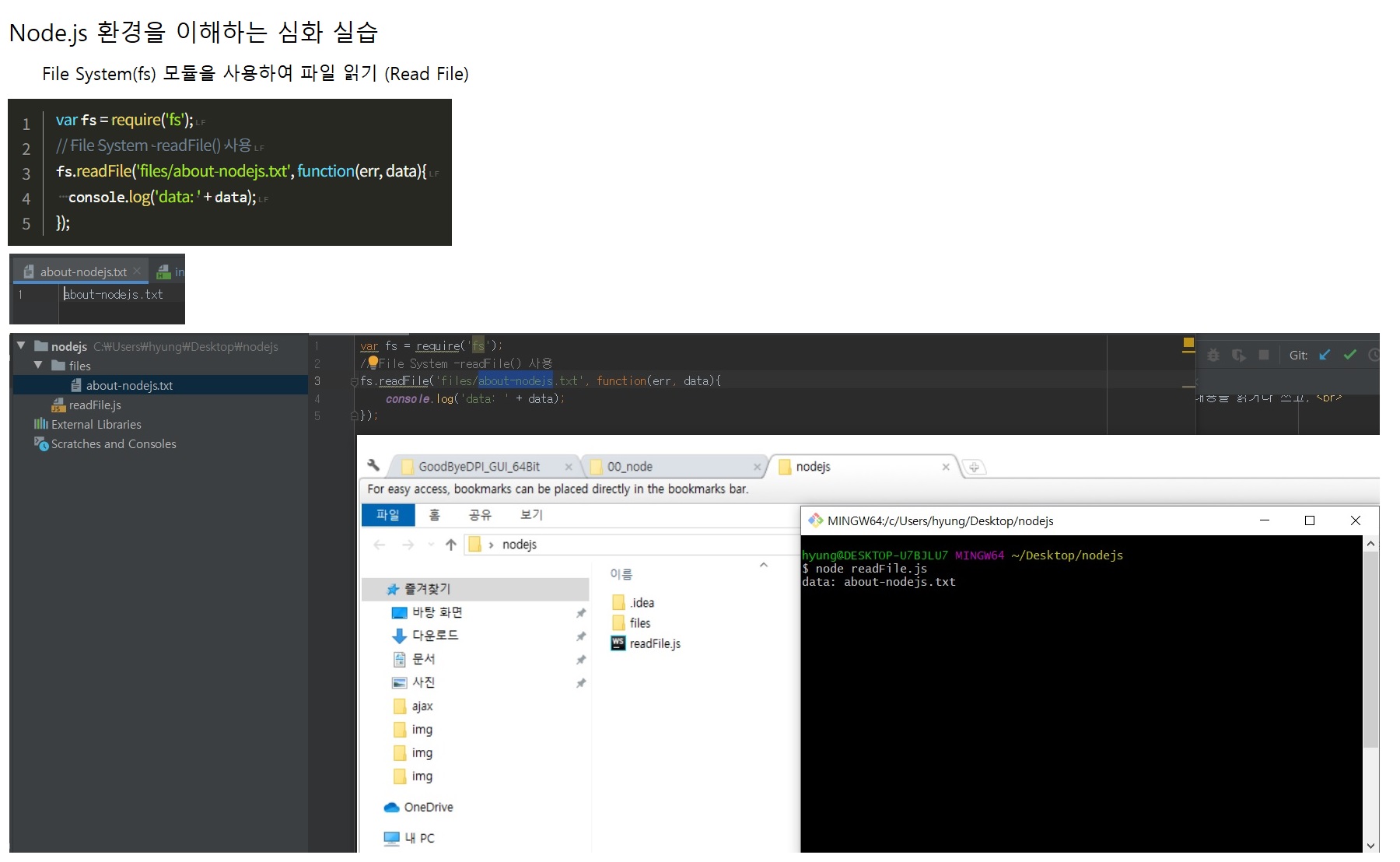This screenshot has height=862, width=1400.
Task: Click the up arrow in Explorer navigation
Action: (451, 545)
